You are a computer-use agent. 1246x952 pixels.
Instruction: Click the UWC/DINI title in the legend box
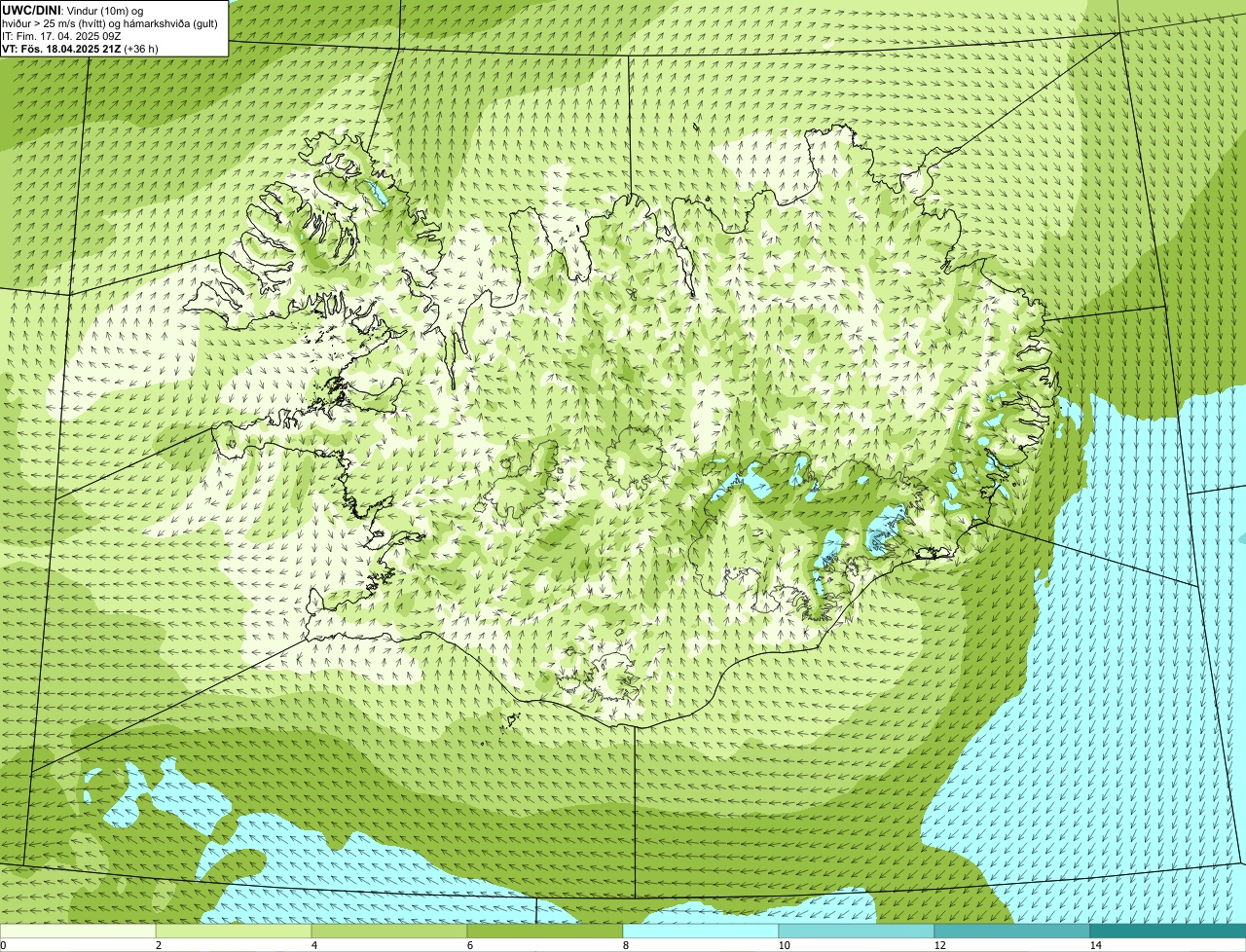[31, 10]
